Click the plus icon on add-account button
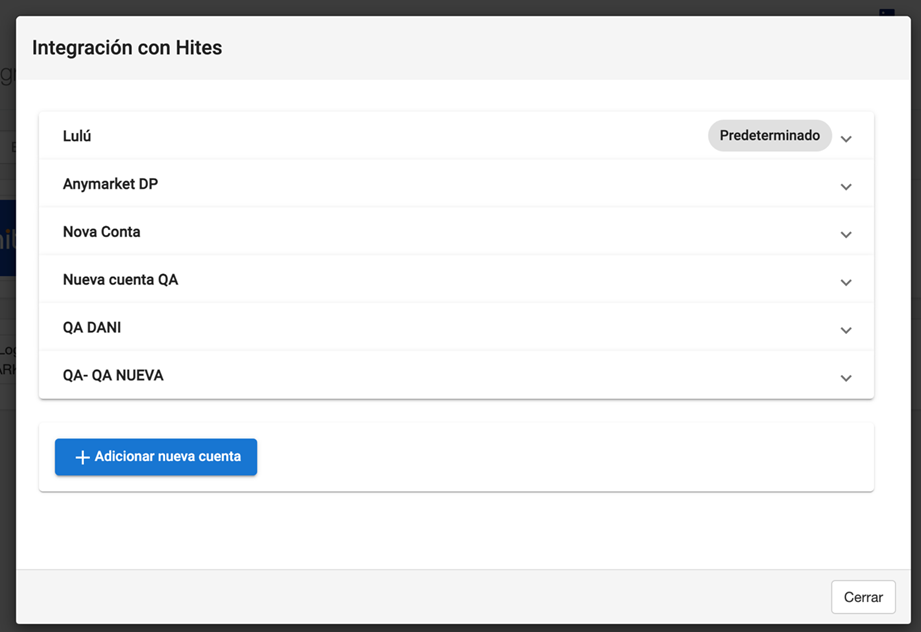921x632 pixels. [x=83, y=457]
